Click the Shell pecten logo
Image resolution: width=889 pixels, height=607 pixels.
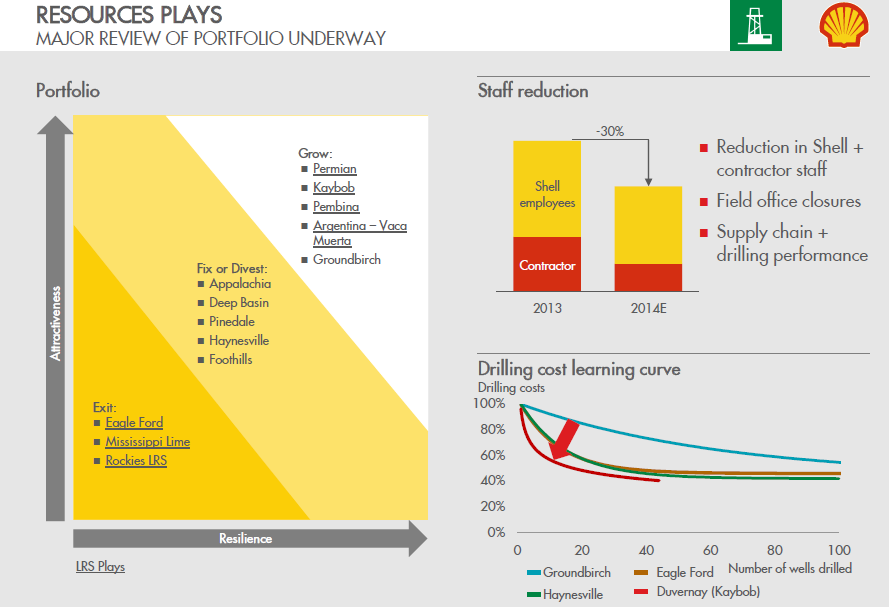[x=843, y=26]
